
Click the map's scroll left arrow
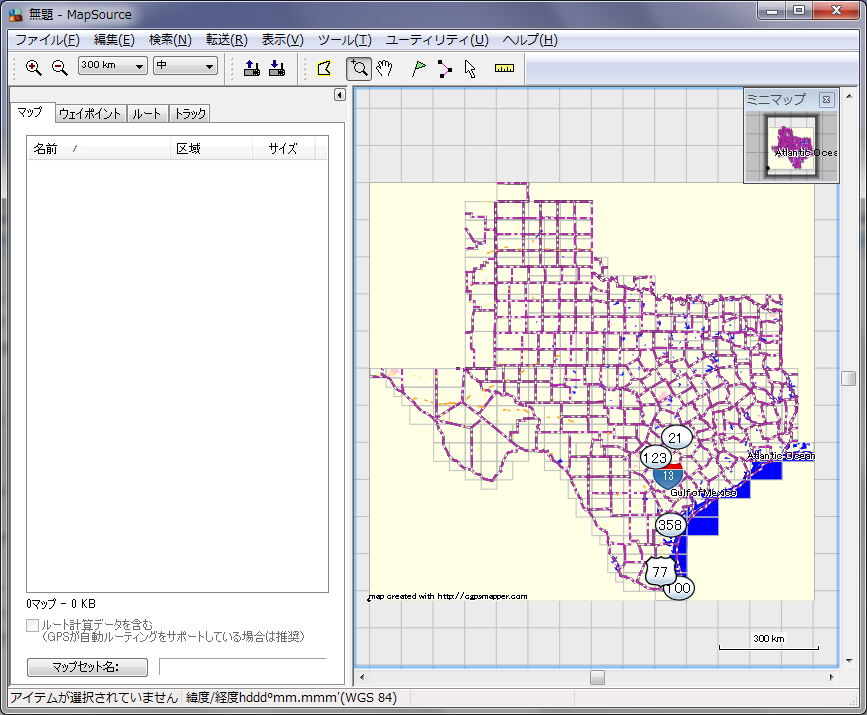pos(362,677)
